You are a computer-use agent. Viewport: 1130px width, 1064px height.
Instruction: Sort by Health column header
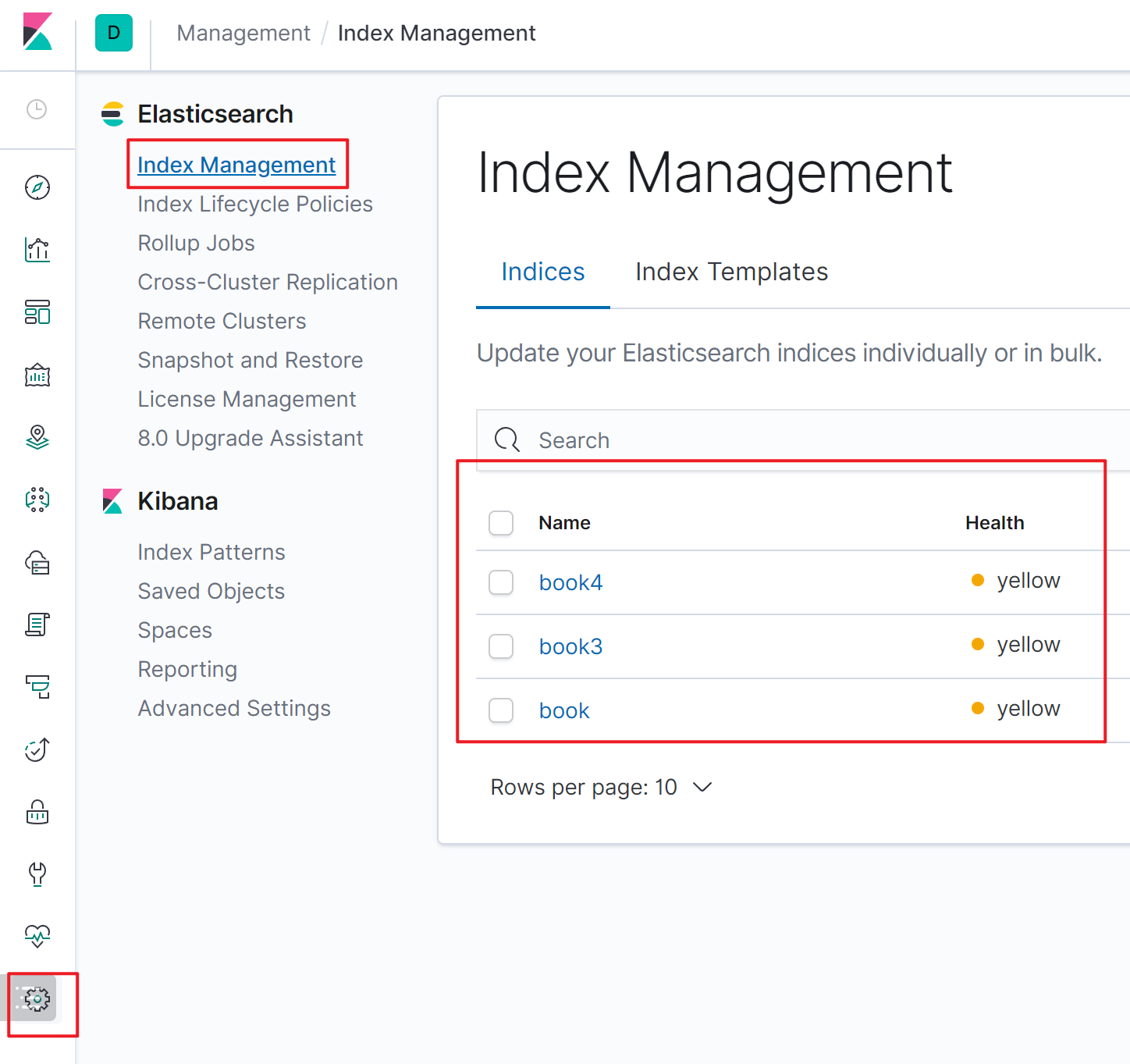tap(994, 523)
